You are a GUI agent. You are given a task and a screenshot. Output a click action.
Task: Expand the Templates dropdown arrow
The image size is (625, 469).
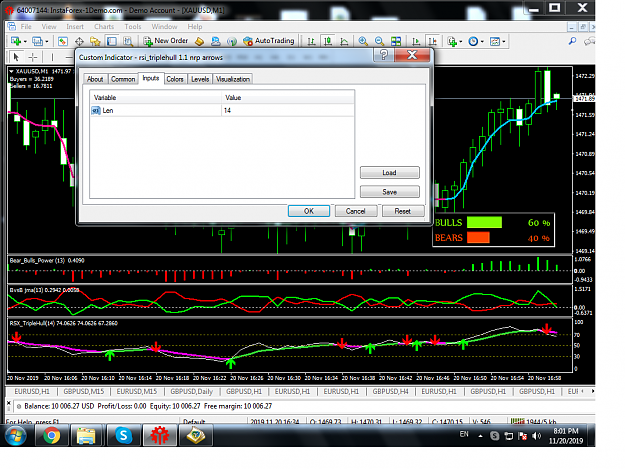coord(504,41)
